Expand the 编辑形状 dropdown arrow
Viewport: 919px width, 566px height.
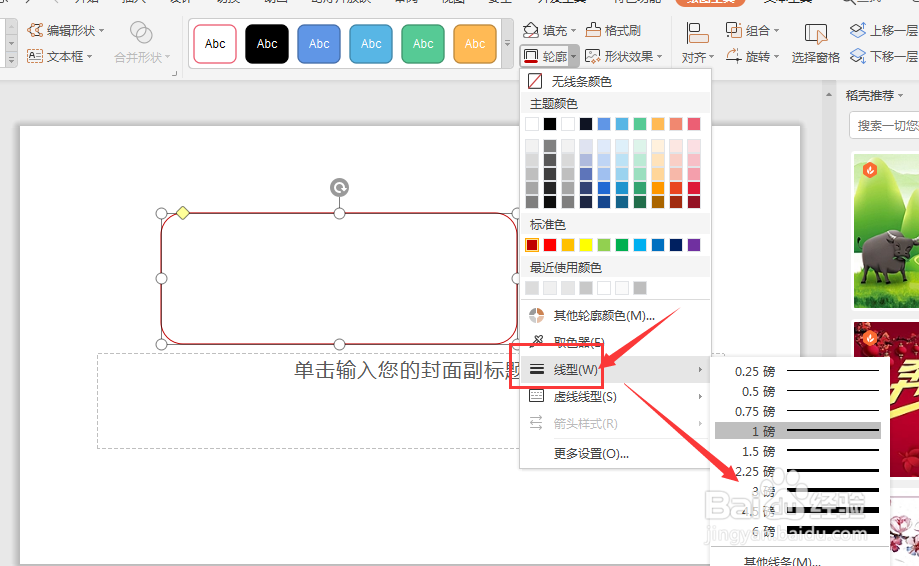pos(101,30)
